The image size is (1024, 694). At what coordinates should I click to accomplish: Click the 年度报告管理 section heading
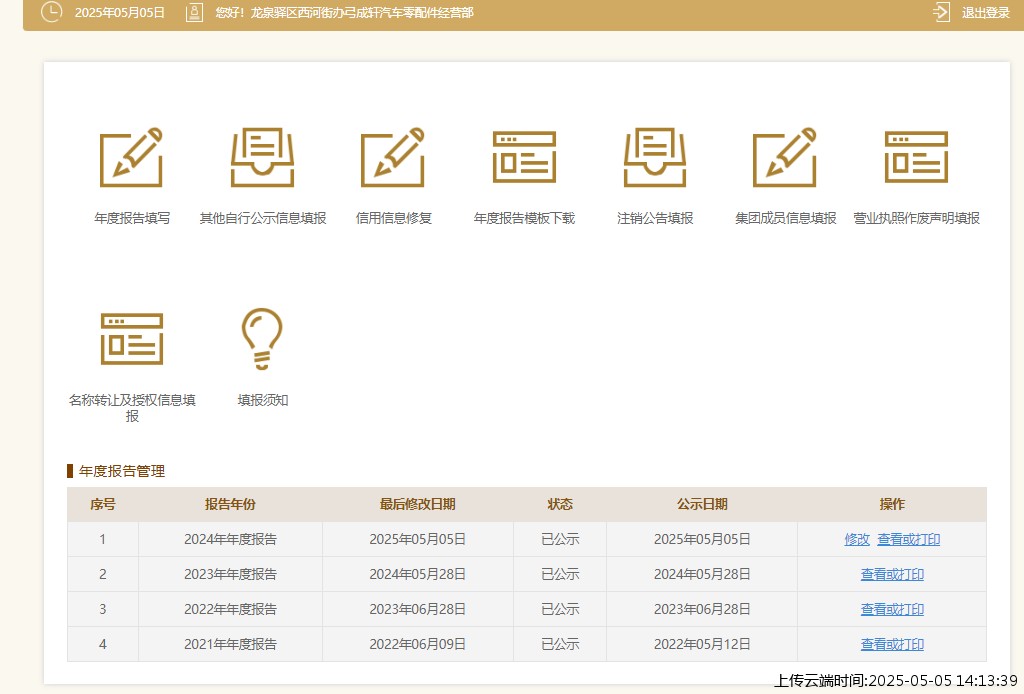point(121,471)
